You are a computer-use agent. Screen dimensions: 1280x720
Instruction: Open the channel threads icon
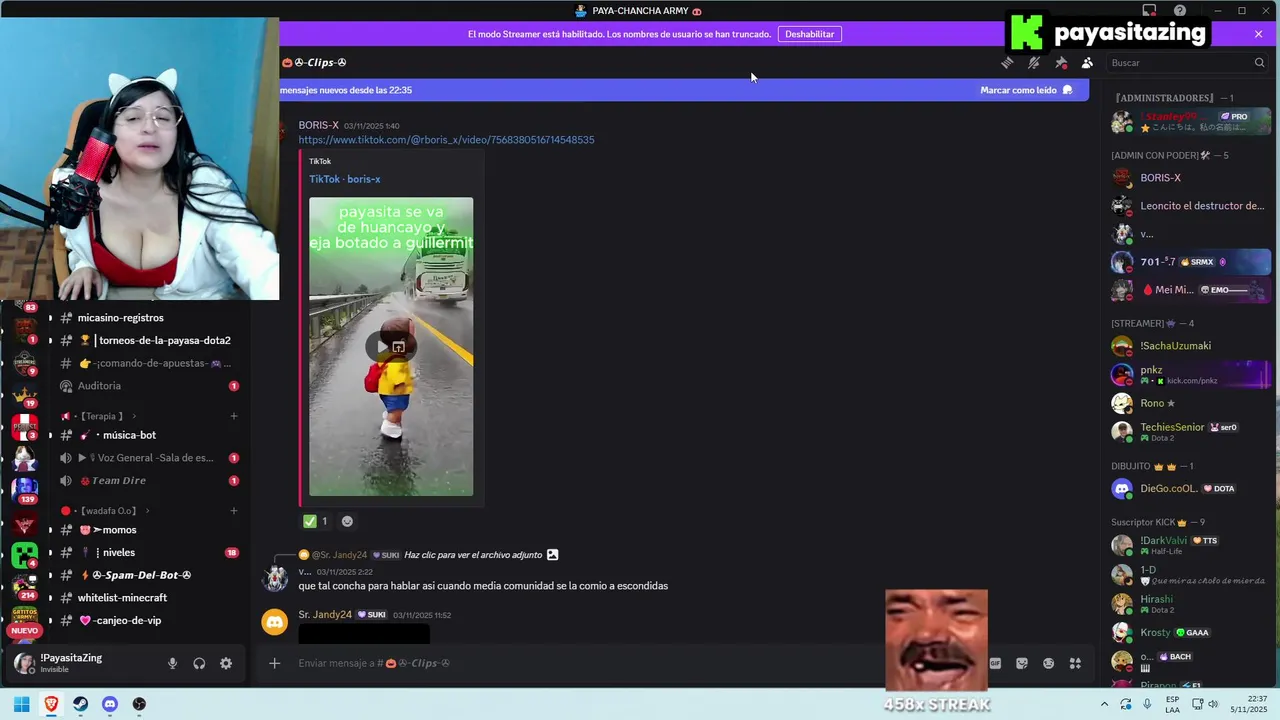tap(1007, 63)
